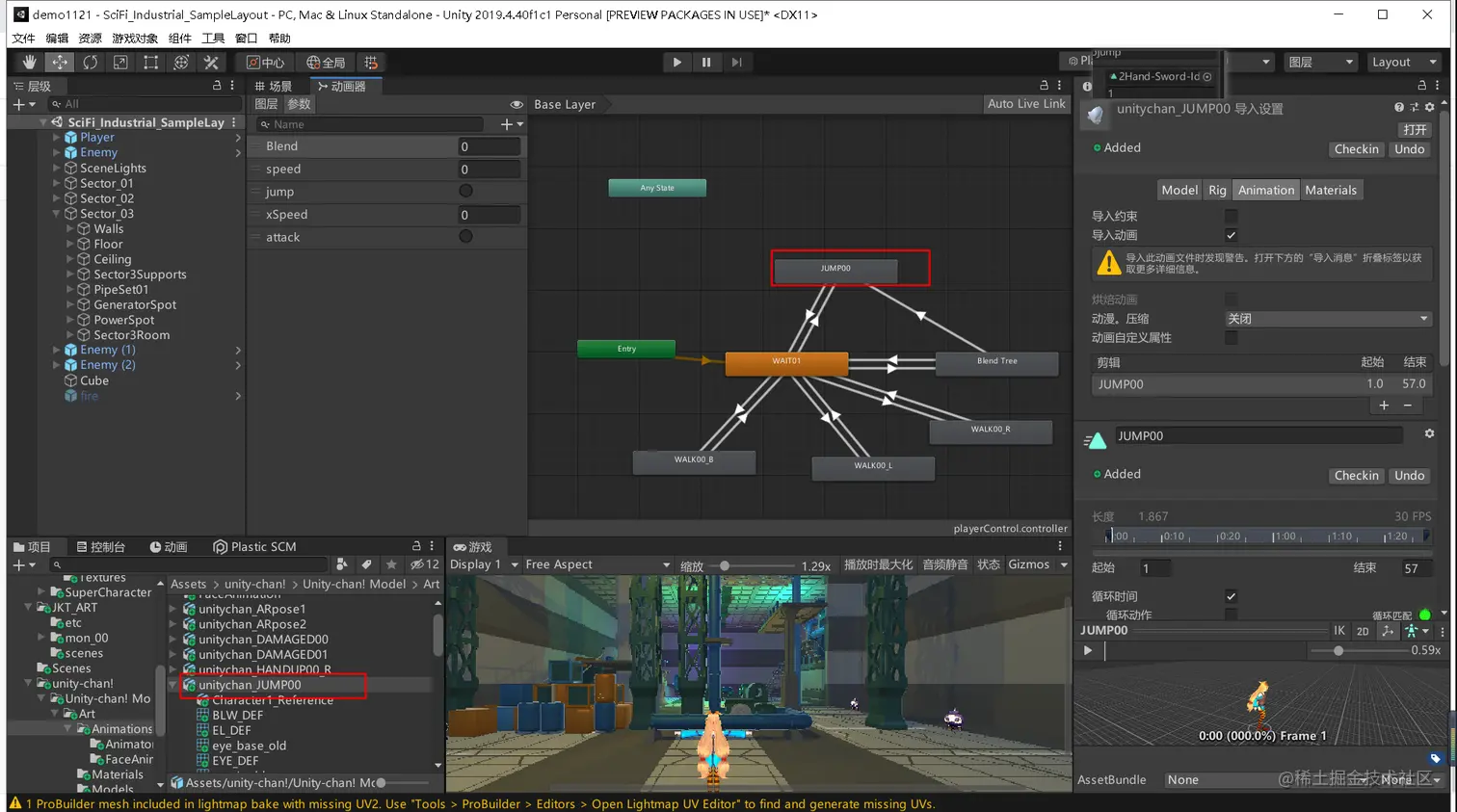Switch to the Materials tab
Screen dimensions: 1457x812
point(1331,190)
